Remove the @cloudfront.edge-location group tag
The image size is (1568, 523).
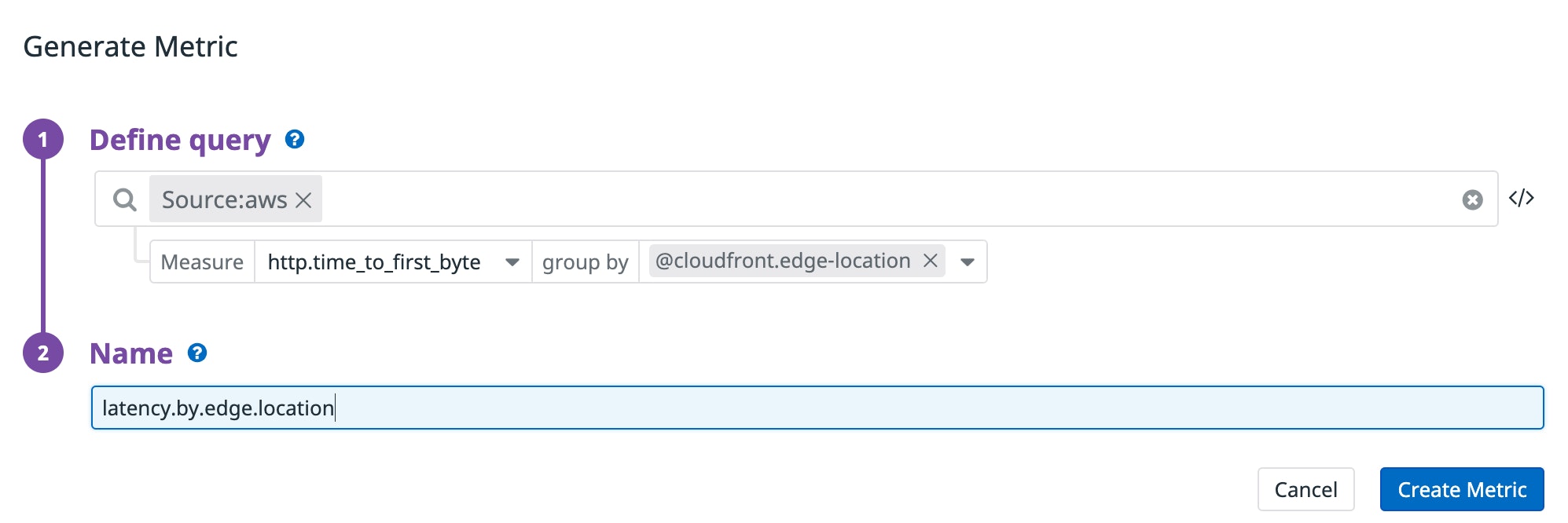(930, 261)
